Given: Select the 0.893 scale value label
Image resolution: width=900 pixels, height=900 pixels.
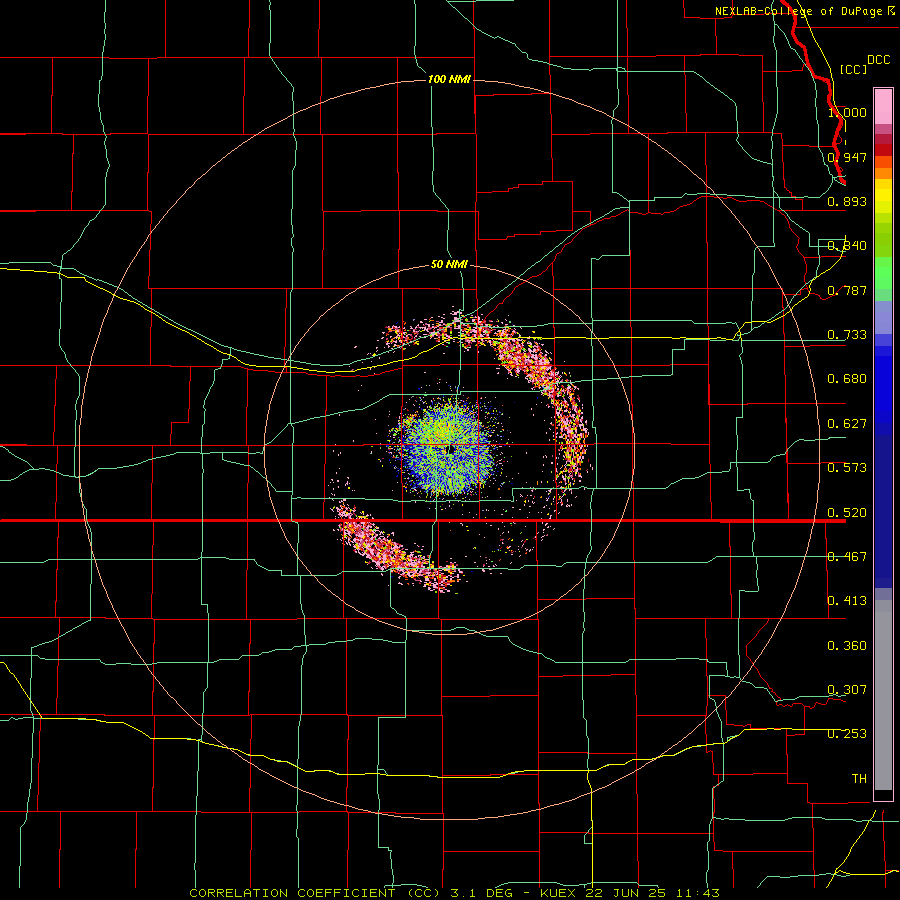Looking at the screenshot, I should click(847, 201).
